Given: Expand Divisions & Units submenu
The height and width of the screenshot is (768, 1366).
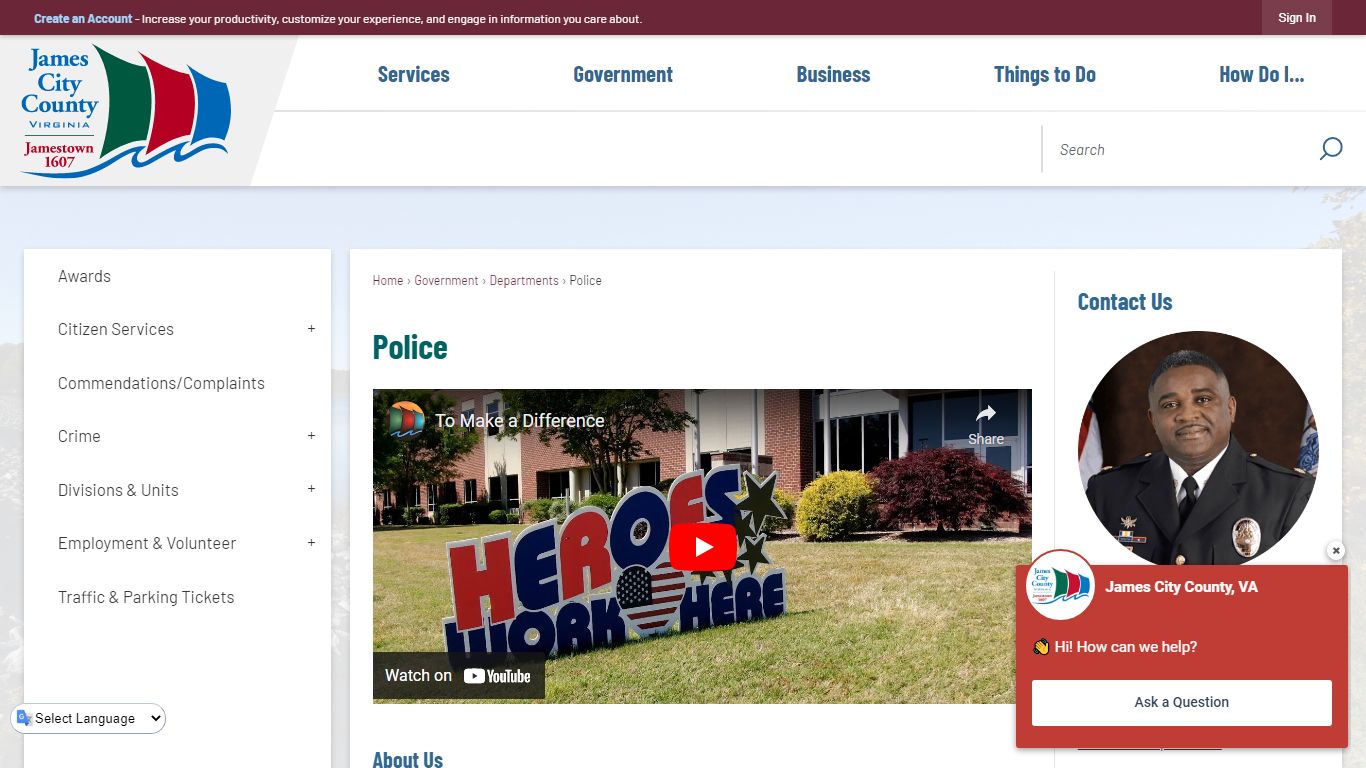Looking at the screenshot, I should [x=311, y=490].
